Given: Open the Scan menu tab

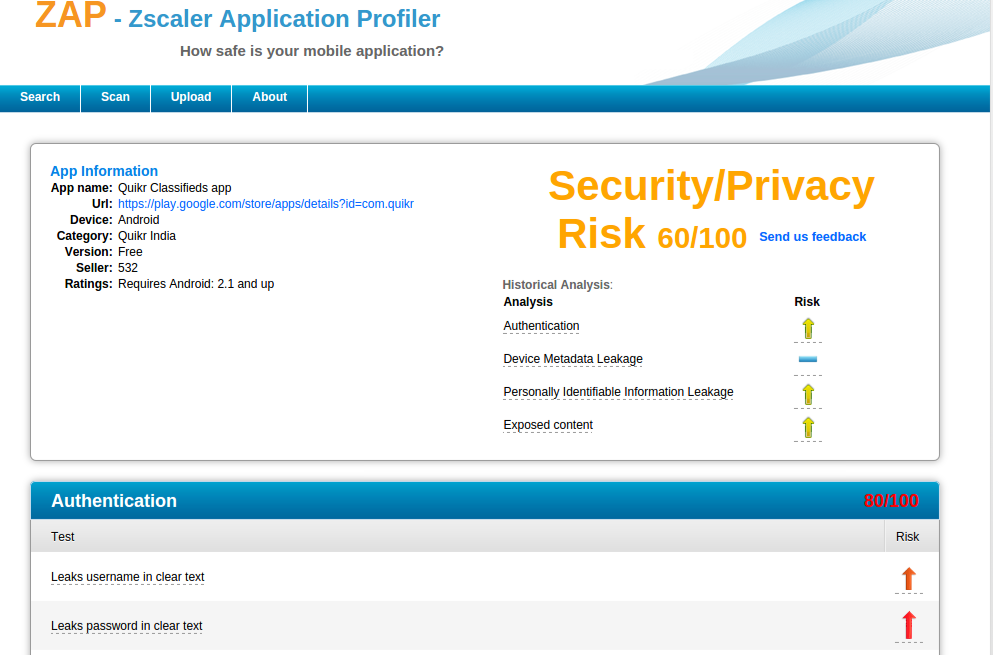Looking at the screenshot, I should tap(115, 97).
